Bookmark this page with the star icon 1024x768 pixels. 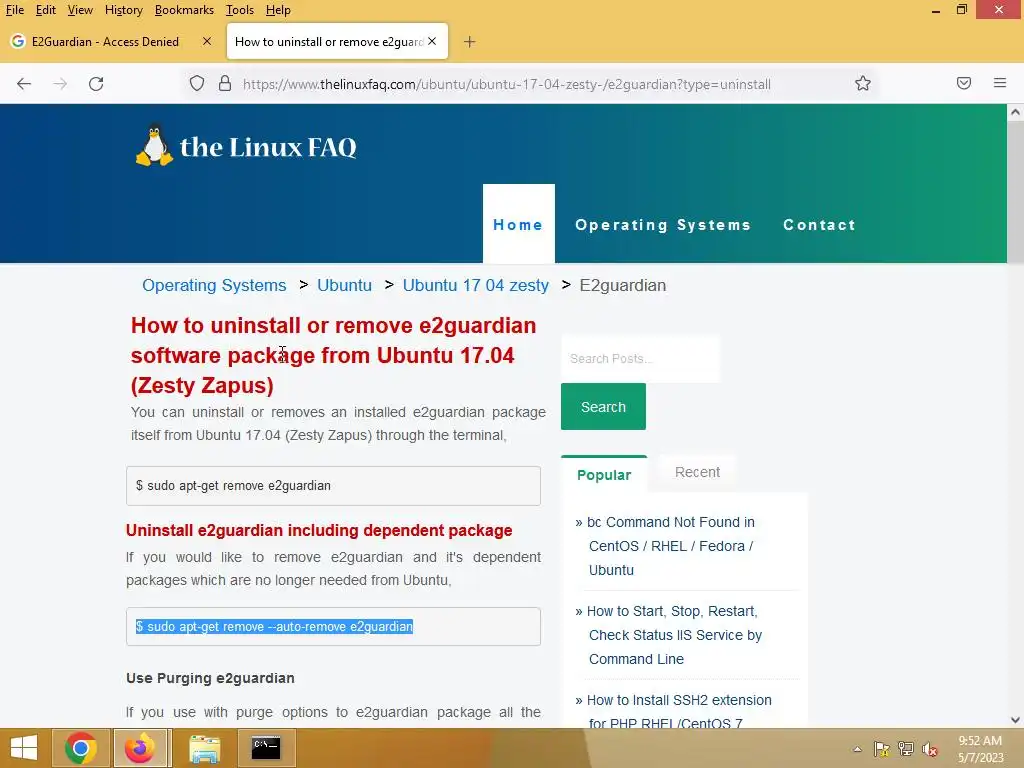click(x=863, y=84)
